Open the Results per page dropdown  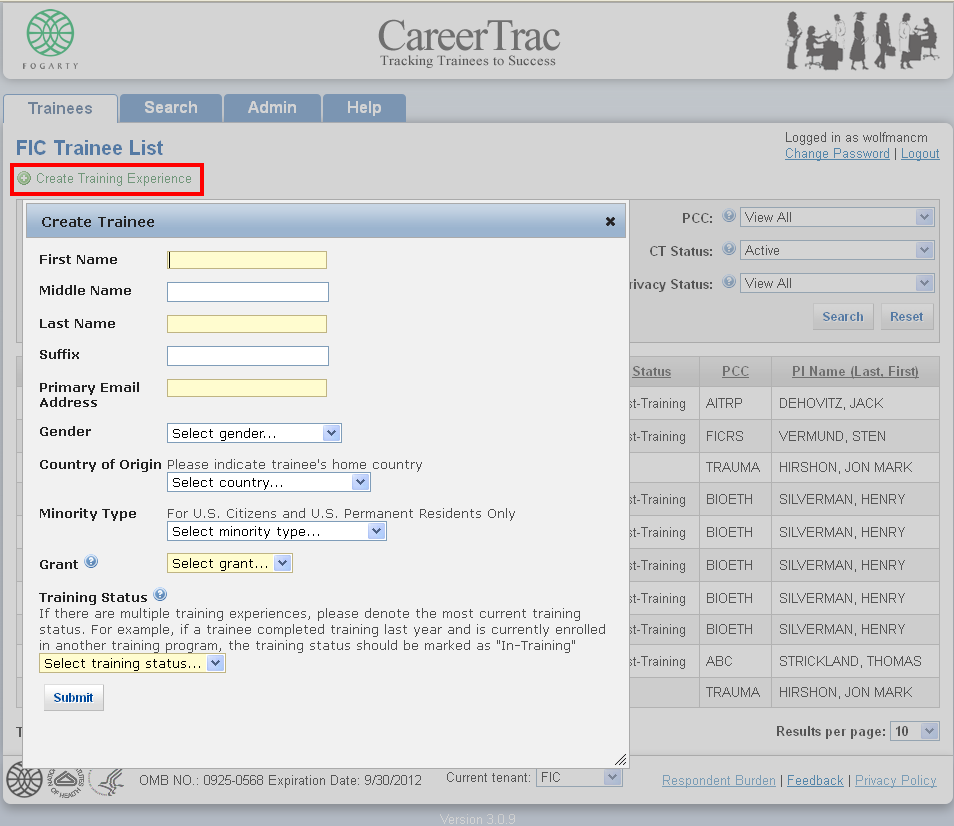[x=914, y=731]
